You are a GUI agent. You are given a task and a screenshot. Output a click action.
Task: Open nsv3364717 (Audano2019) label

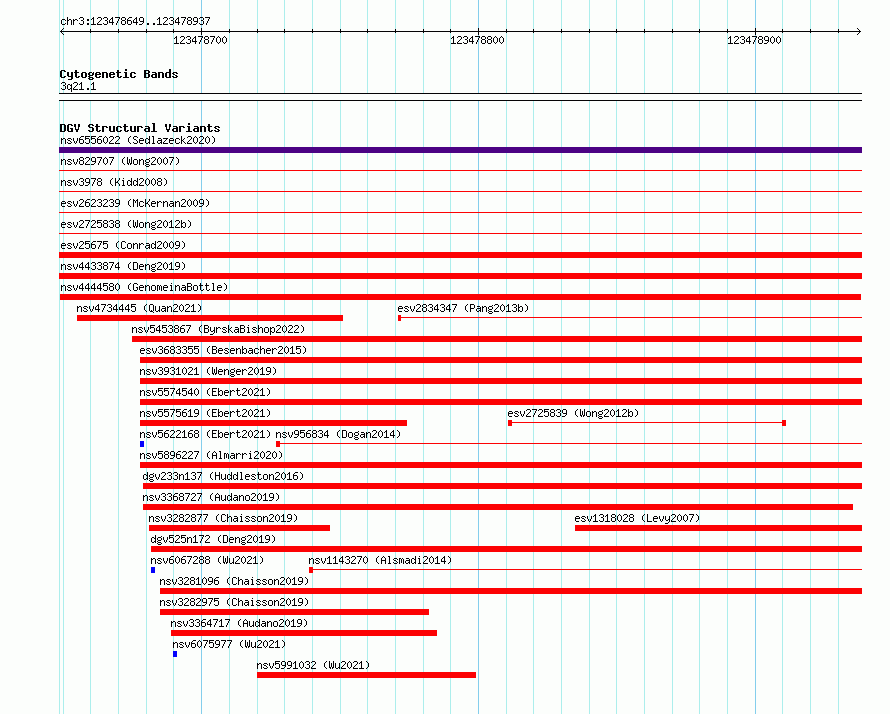(239, 623)
